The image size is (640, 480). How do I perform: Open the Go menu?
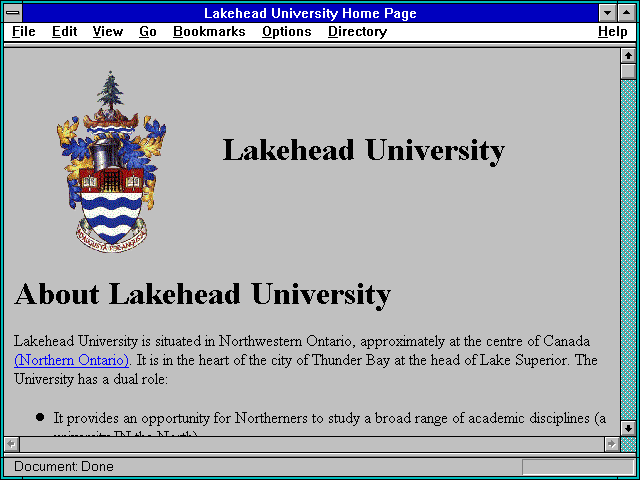tap(148, 32)
